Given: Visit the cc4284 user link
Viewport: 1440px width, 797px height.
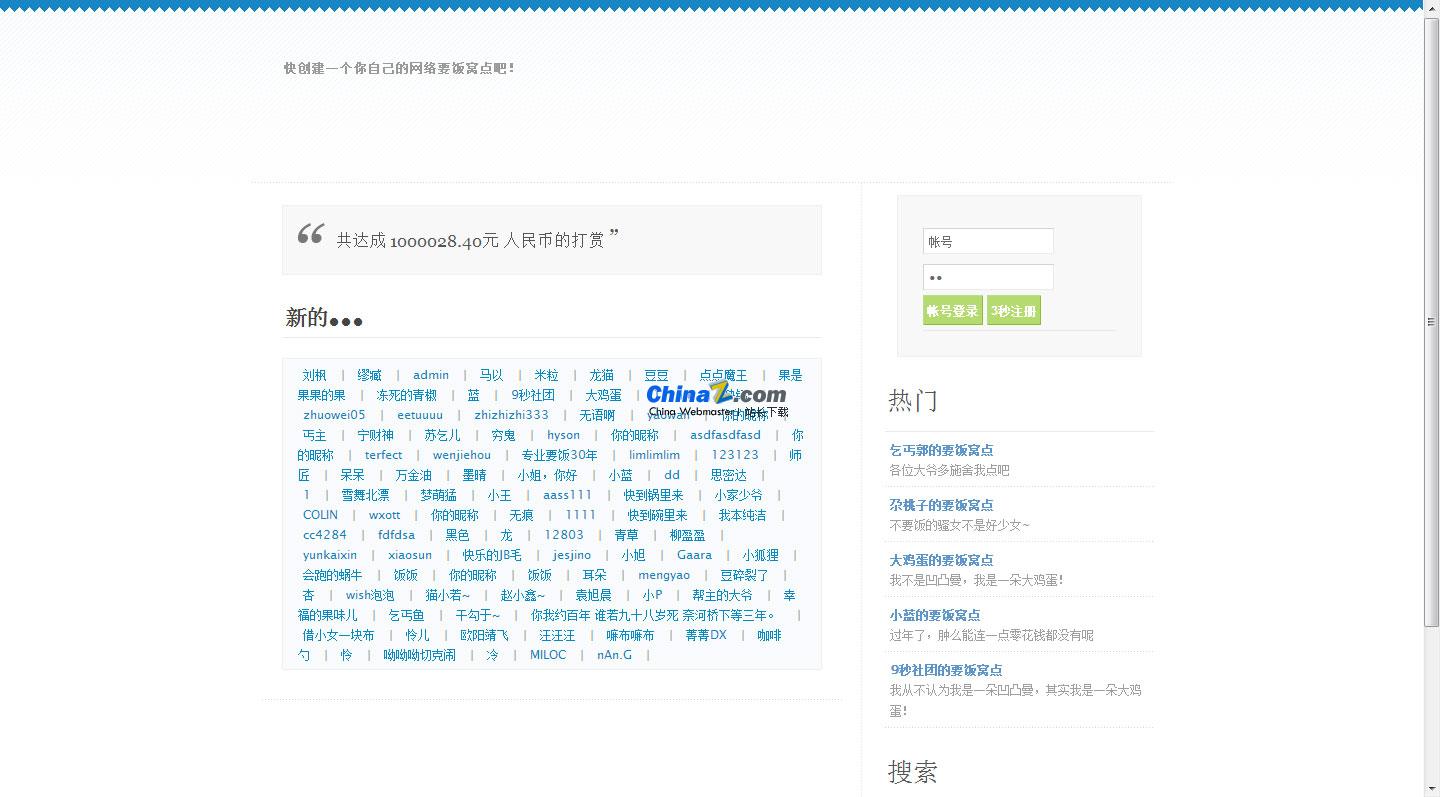Looking at the screenshot, I should (x=325, y=535).
